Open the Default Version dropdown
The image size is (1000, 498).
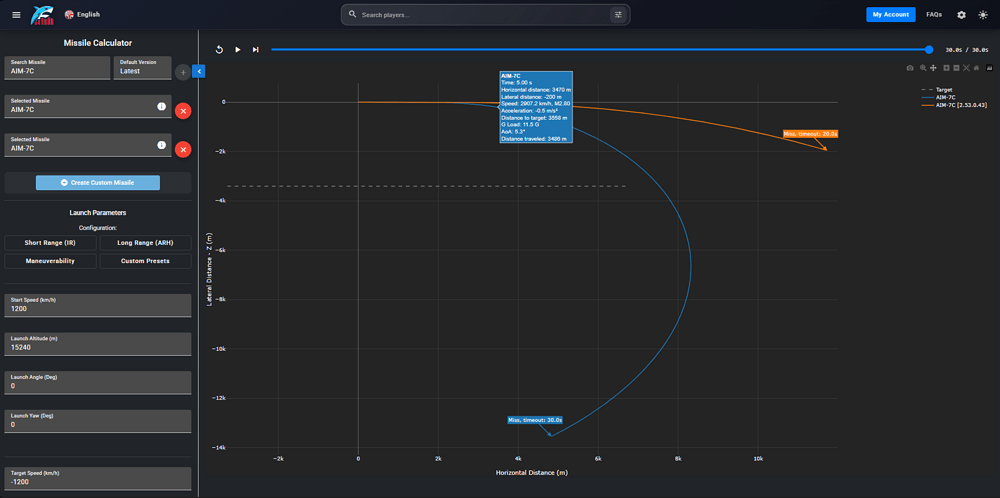point(142,68)
